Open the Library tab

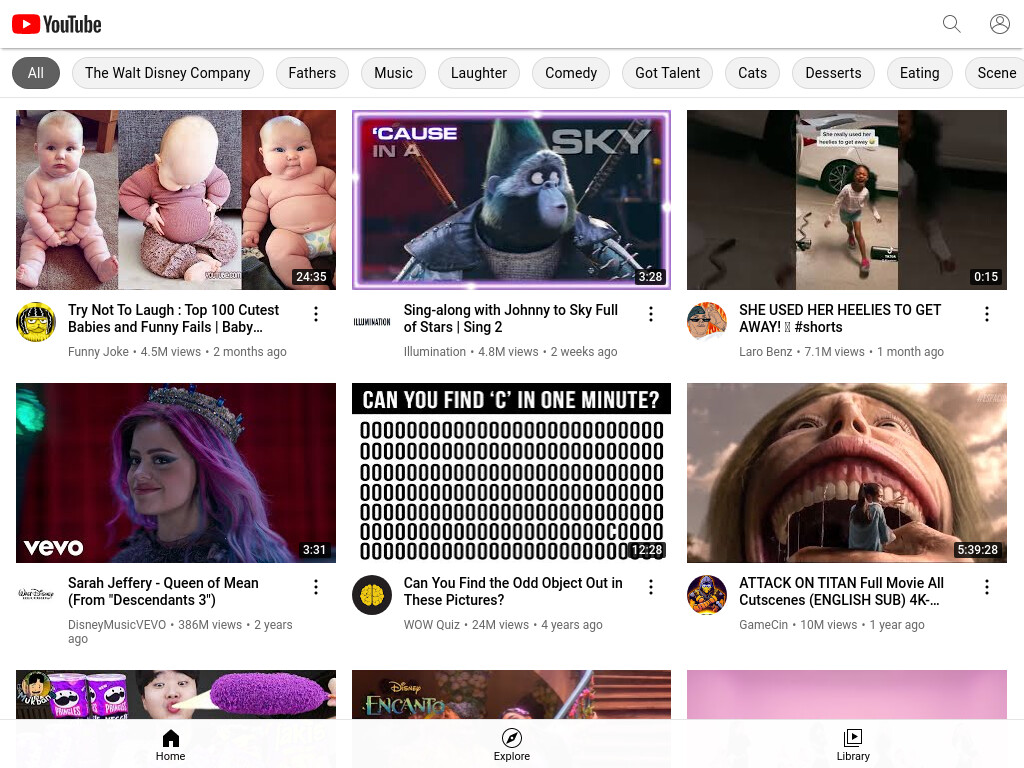(x=853, y=744)
